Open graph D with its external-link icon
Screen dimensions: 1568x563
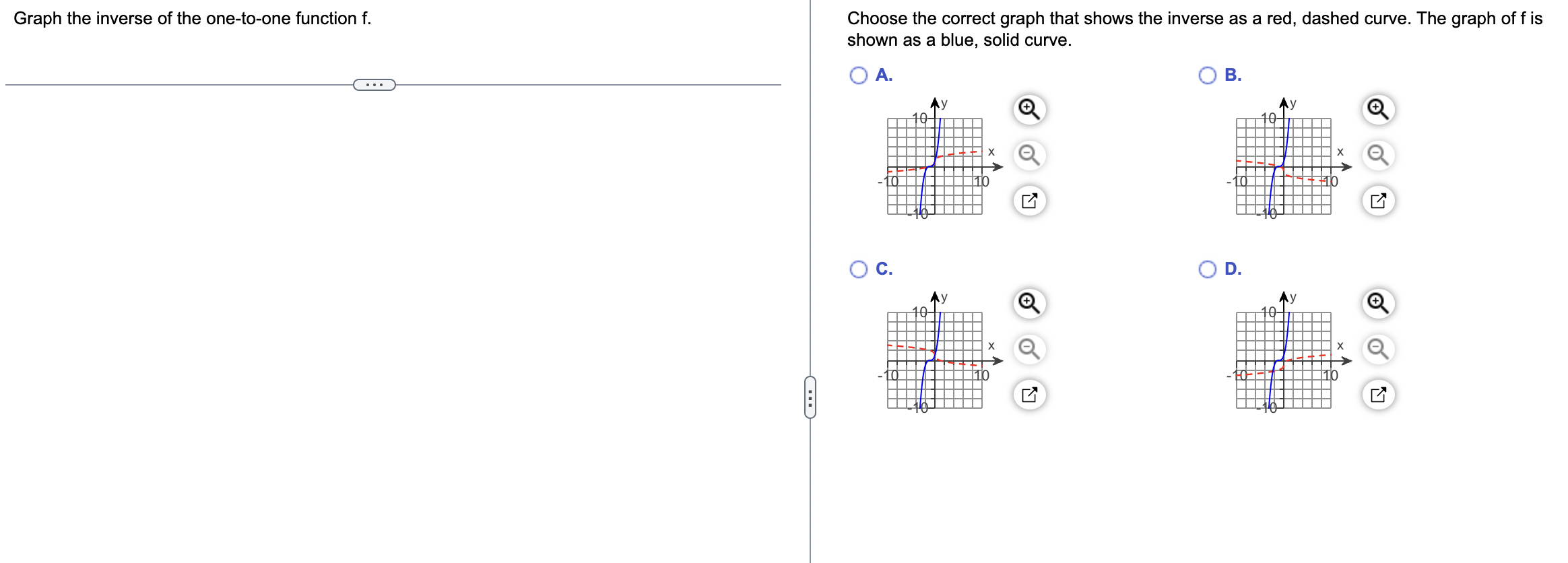1377,393
